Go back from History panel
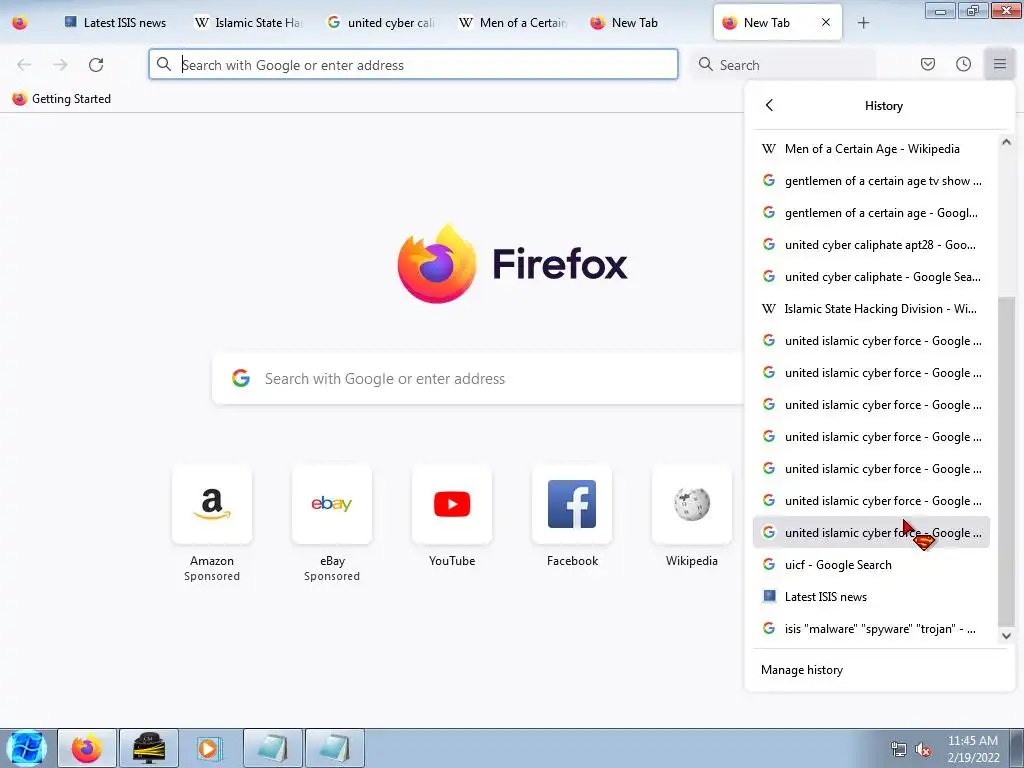 point(769,105)
